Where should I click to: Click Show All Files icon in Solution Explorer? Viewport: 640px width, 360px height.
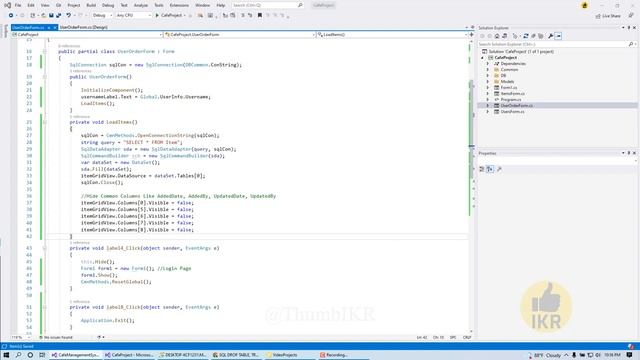pos(541,36)
